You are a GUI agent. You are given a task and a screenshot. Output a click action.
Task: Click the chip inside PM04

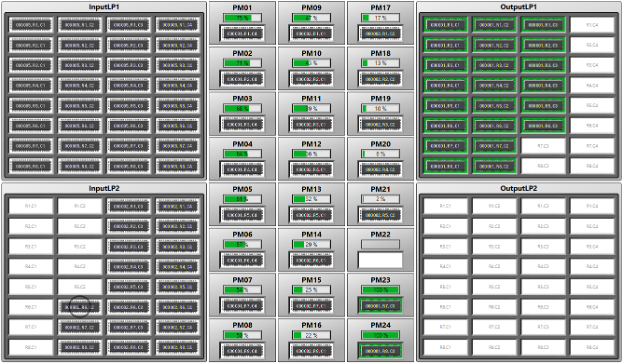click(242, 170)
